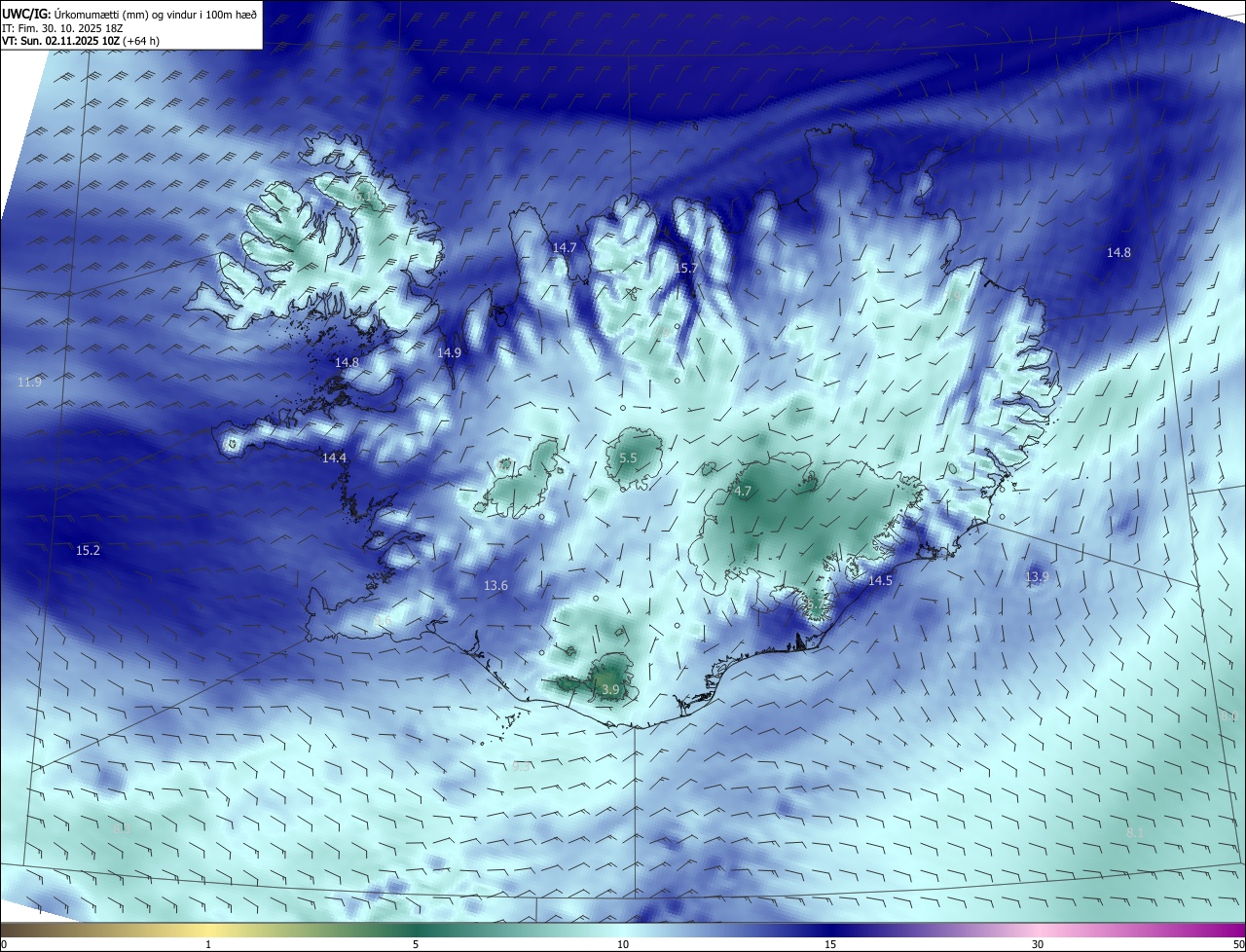Click the map value 11.9

tap(29, 383)
